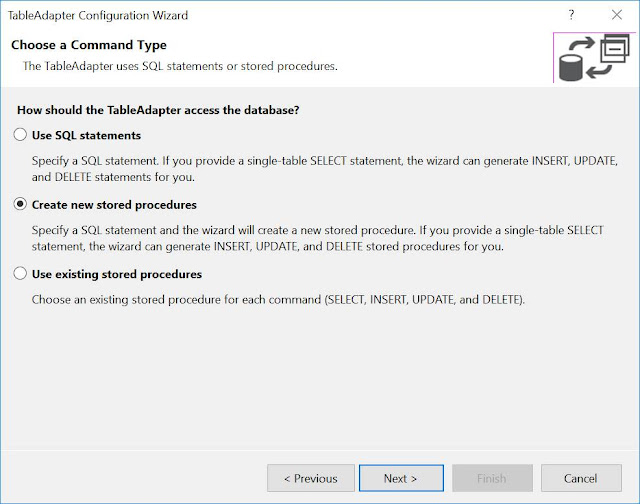Select Create new stored procedures radio button
This screenshot has height=504, width=640.
21,205
